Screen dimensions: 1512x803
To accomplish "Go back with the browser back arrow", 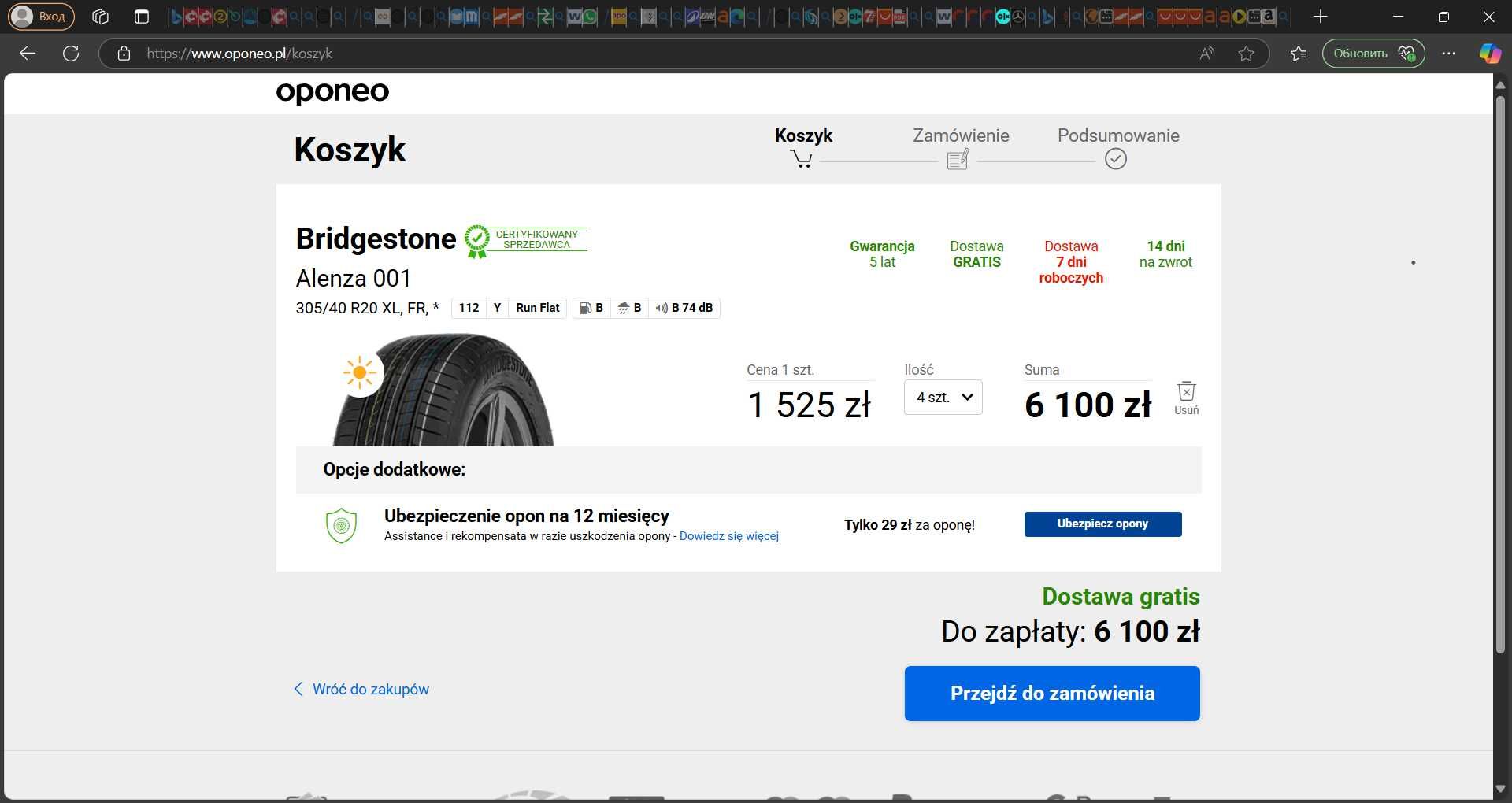I will point(28,54).
